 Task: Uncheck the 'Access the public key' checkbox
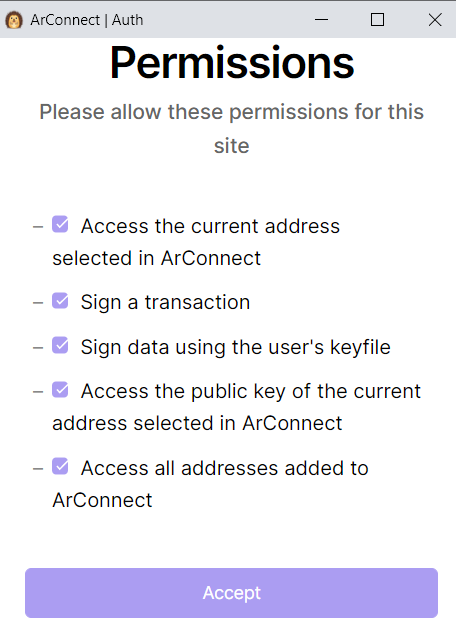pos(60,390)
